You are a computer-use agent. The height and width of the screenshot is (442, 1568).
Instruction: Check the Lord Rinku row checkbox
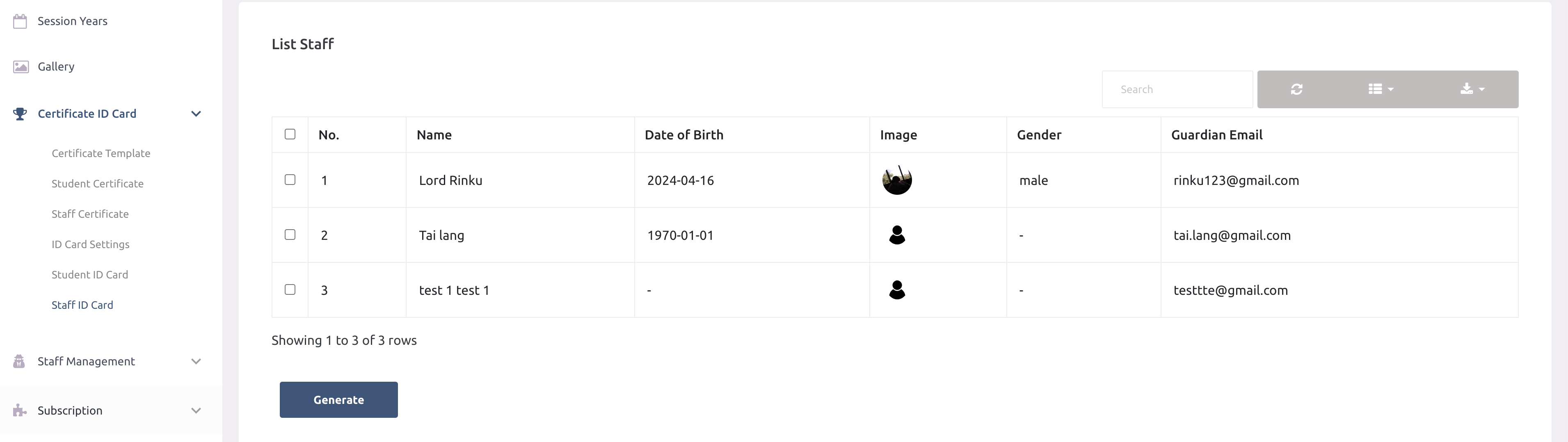click(290, 179)
